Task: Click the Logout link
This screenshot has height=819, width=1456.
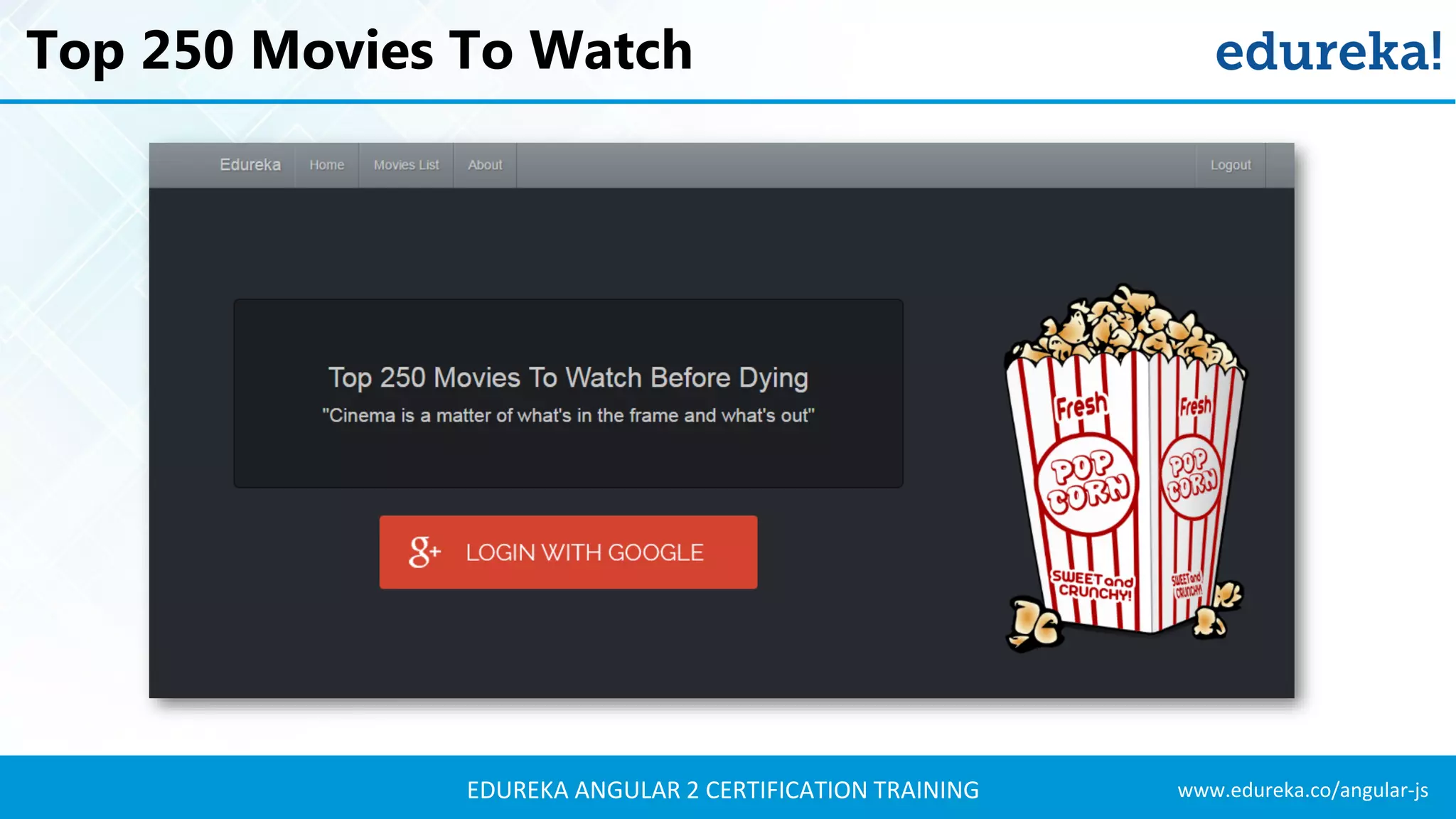Action: click(1231, 165)
